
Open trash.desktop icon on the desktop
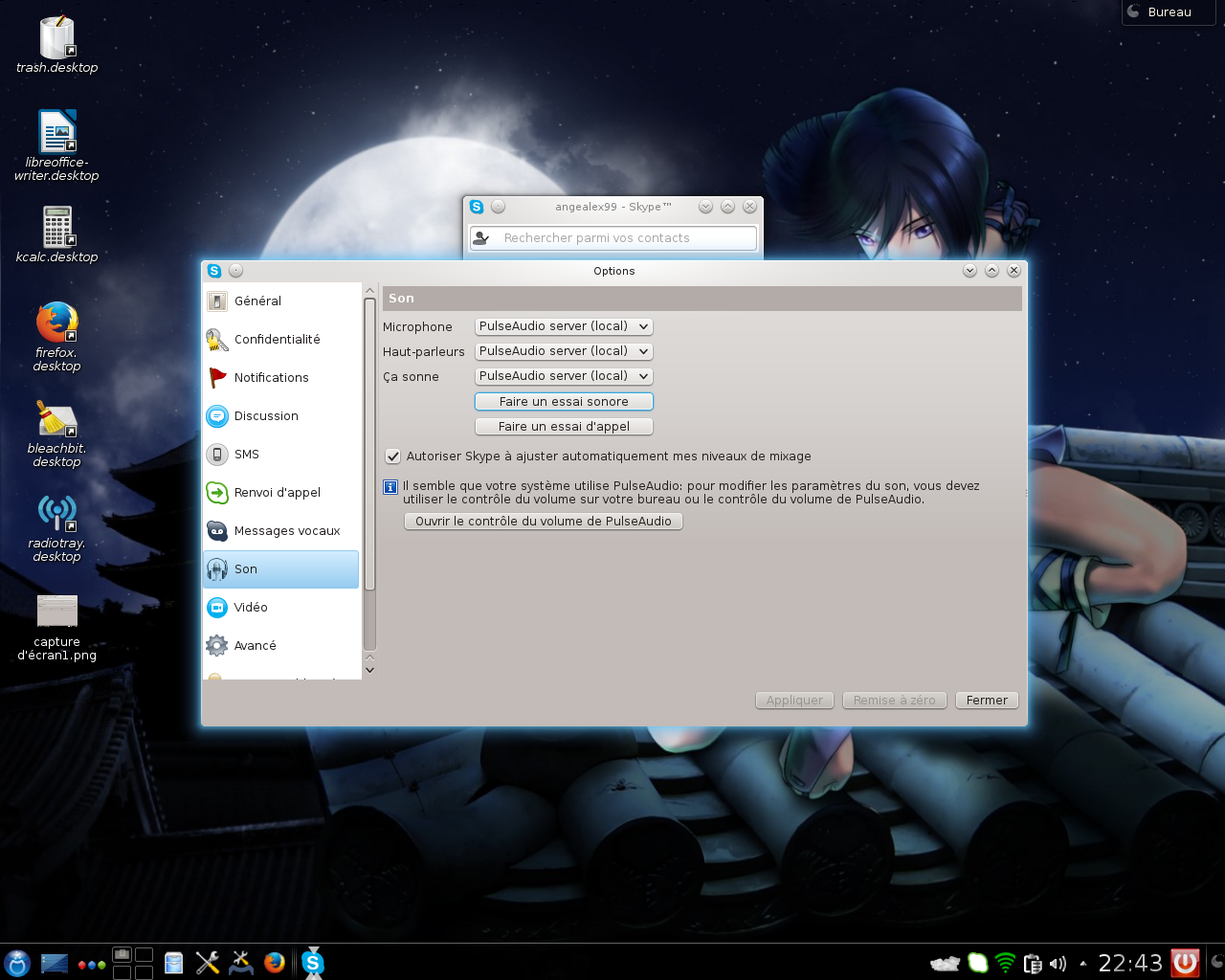tap(57, 45)
